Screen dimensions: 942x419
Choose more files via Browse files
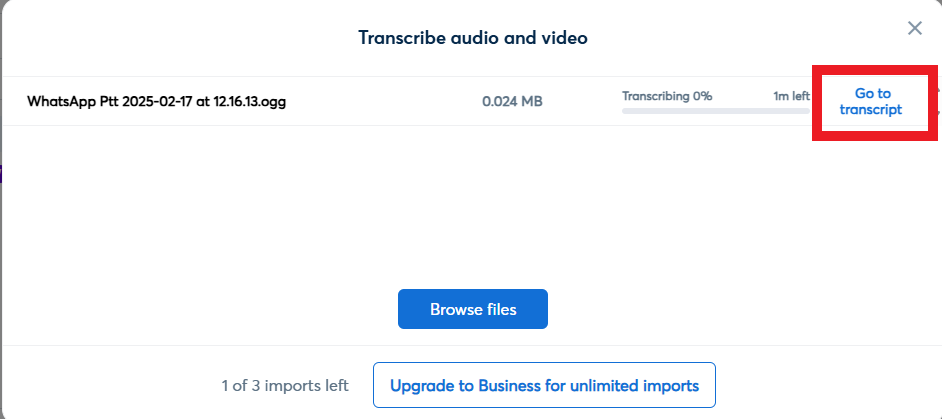point(473,309)
